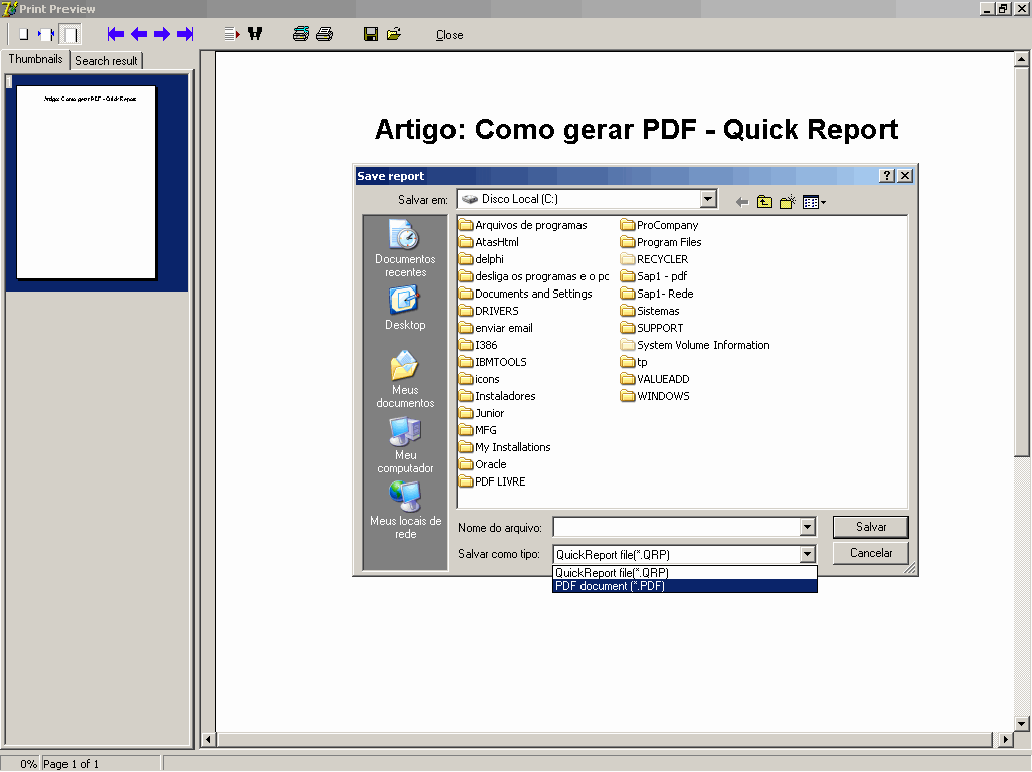Switch to the Thumbnails tab
Image resolution: width=1032 pixels, height=772 pixels.
pos(36,59)
